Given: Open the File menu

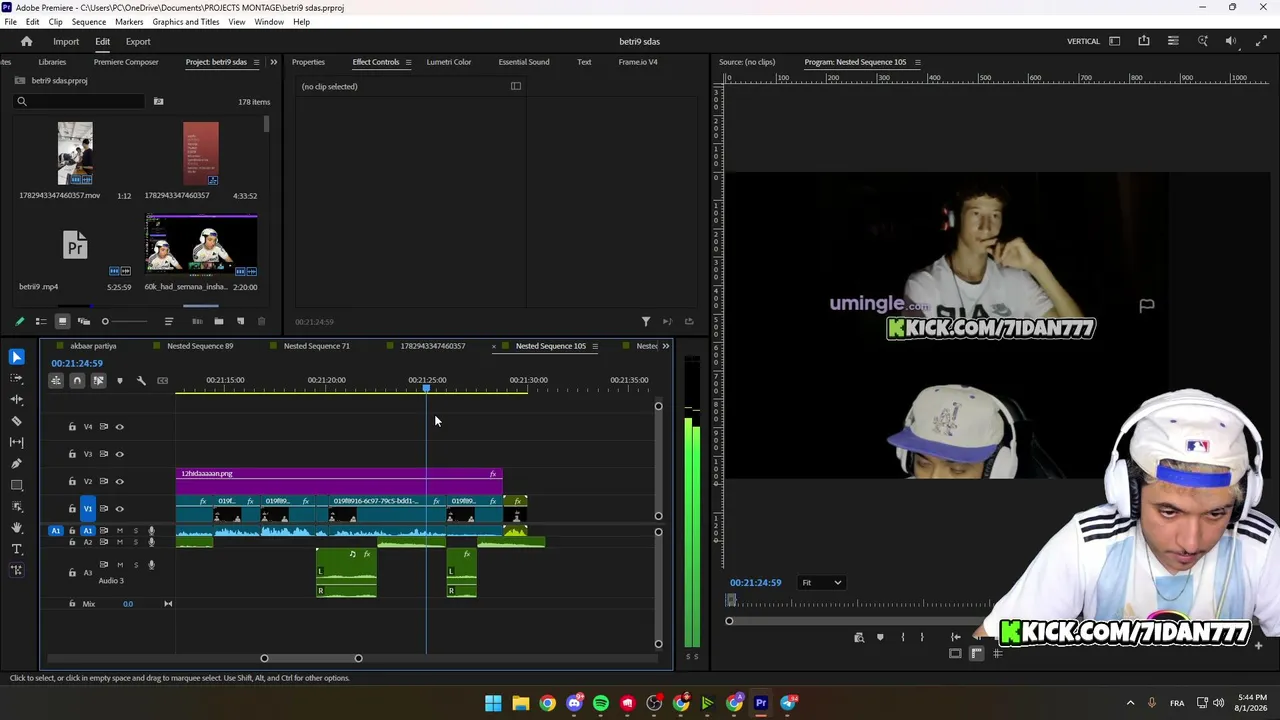Looking at the screenshot, I should point(10,21).
